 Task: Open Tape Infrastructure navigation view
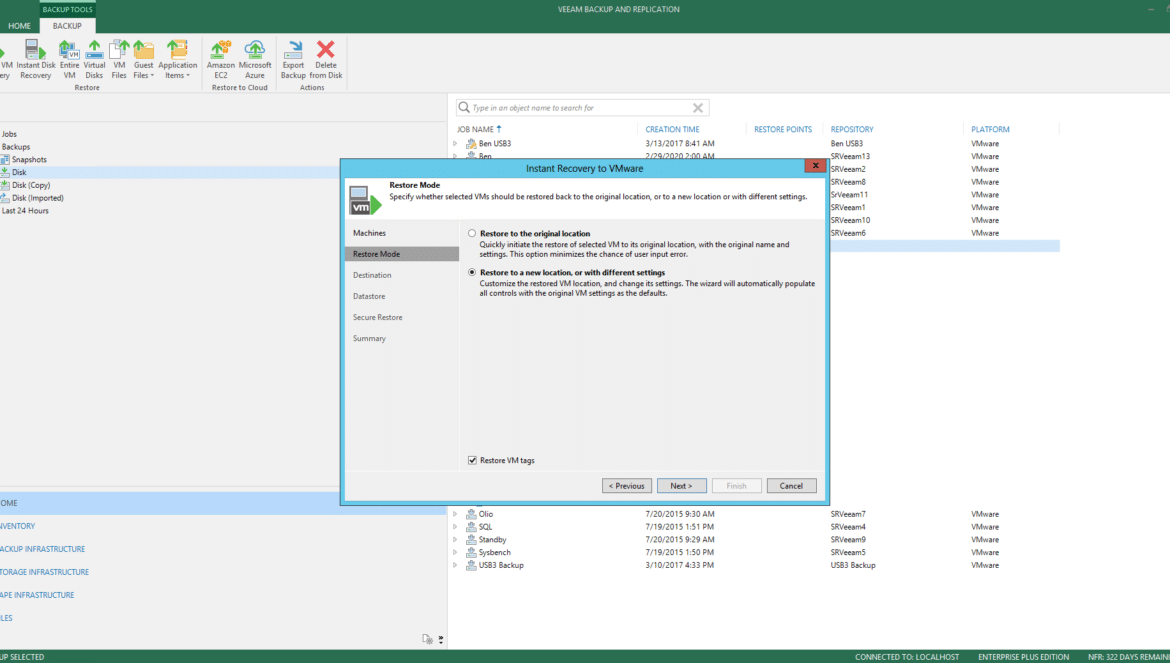37,595
